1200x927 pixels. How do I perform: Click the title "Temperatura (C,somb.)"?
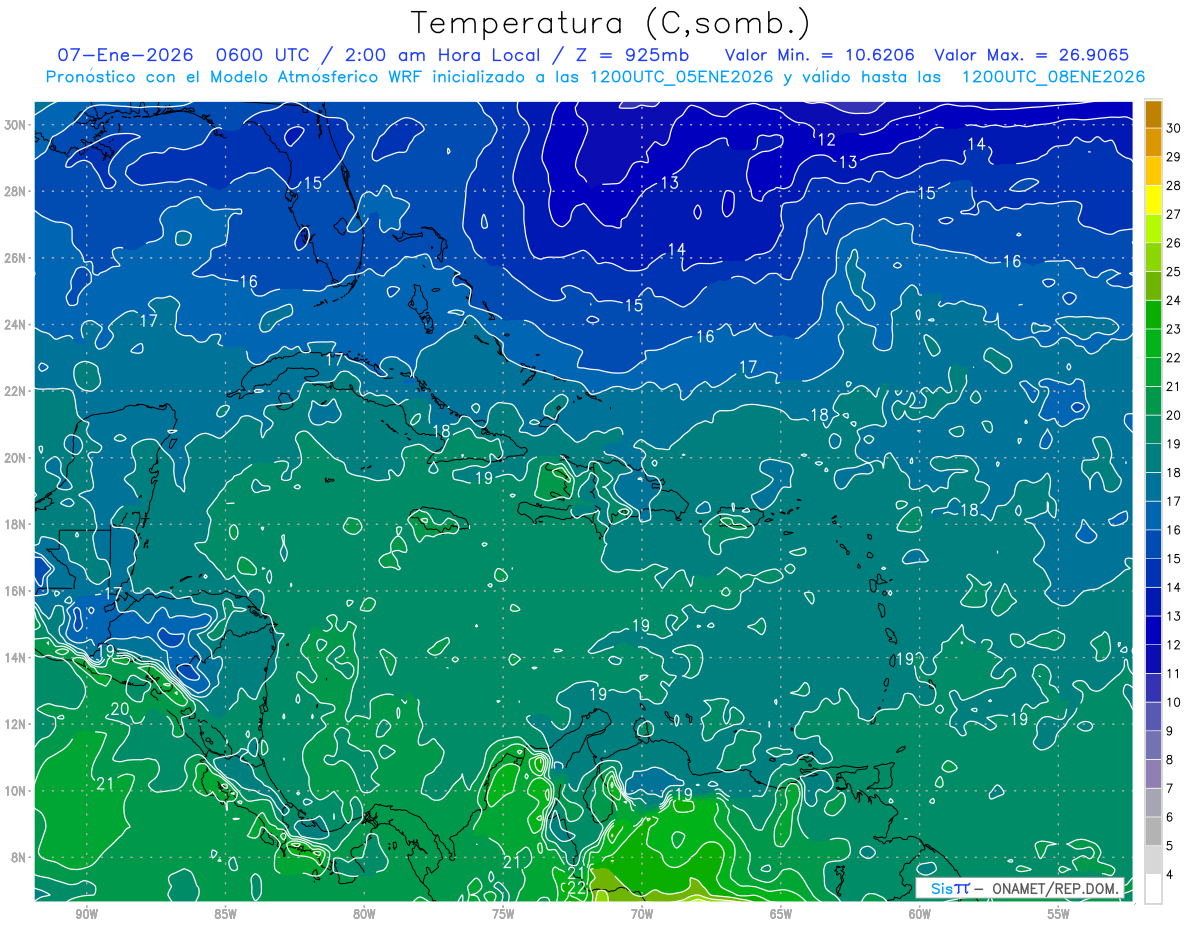point(611,23)
